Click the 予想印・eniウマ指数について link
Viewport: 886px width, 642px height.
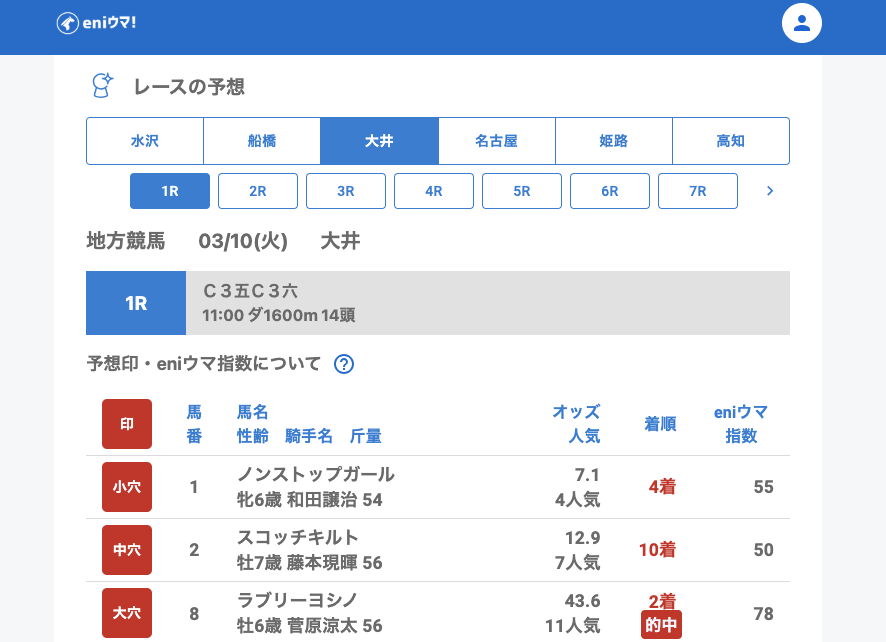pos(204,364)
